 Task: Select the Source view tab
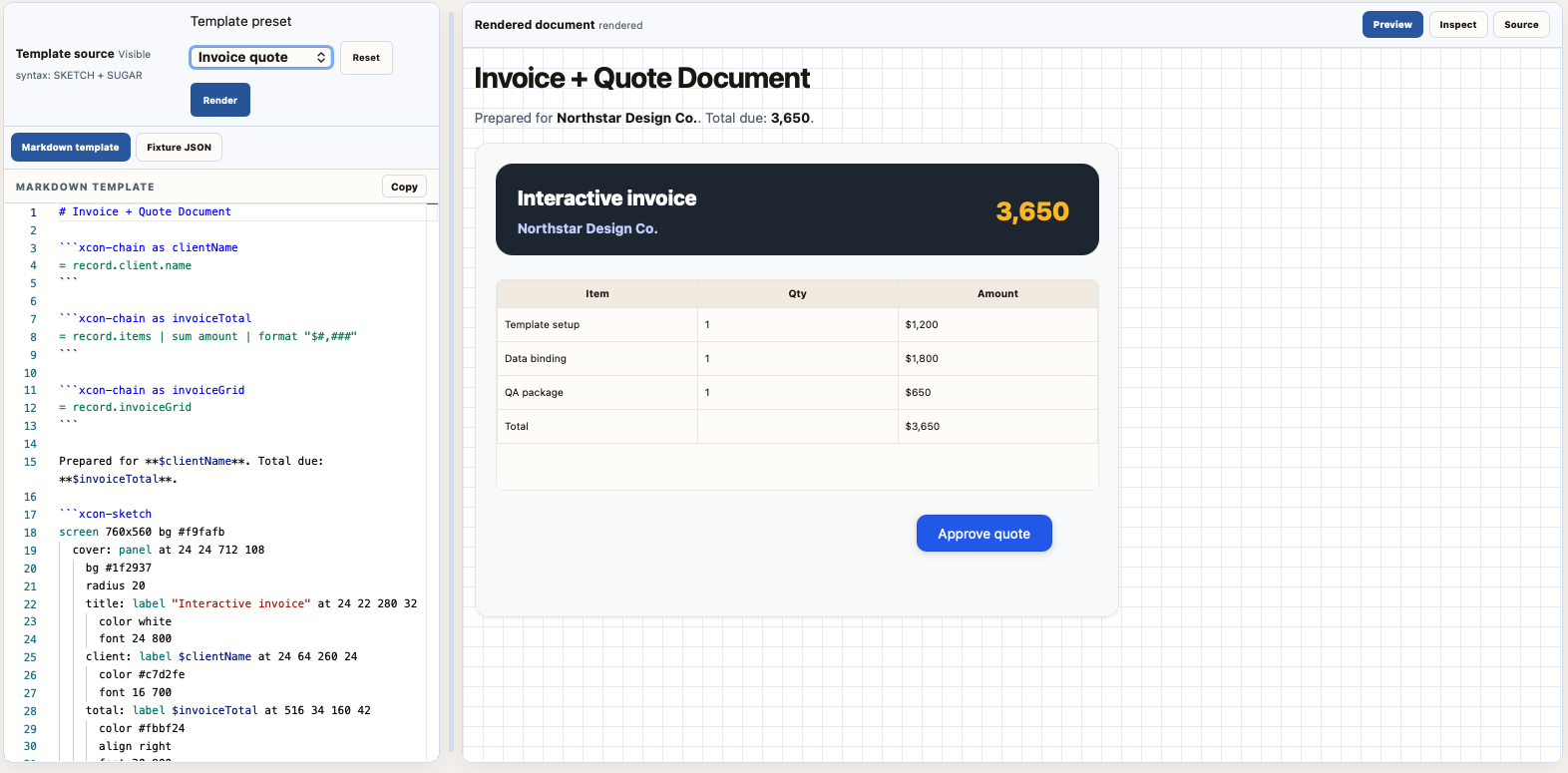[1521, 25]
